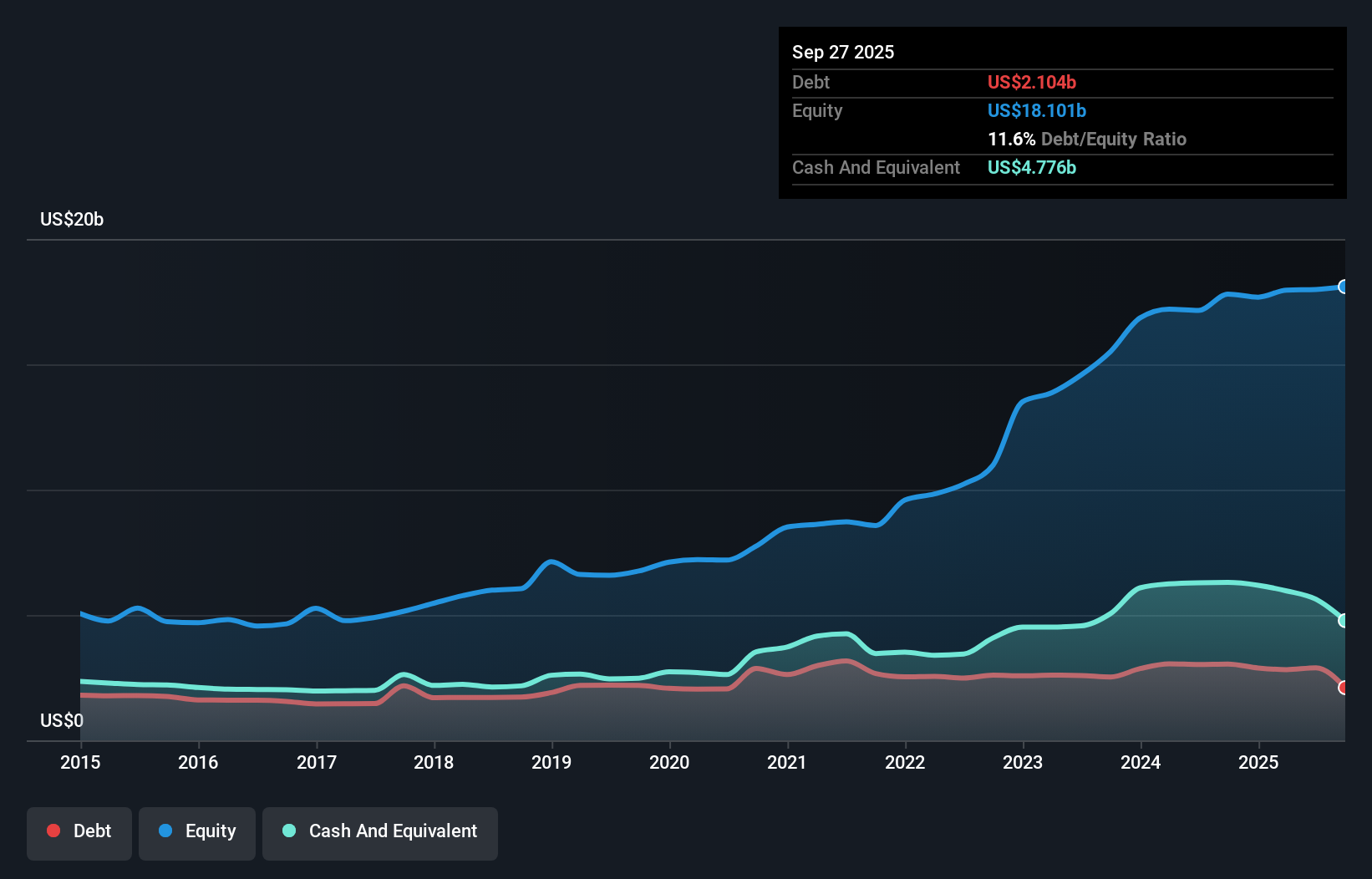
Task: Click the chart area near 2022 Equity line
Action: [906, 500]
